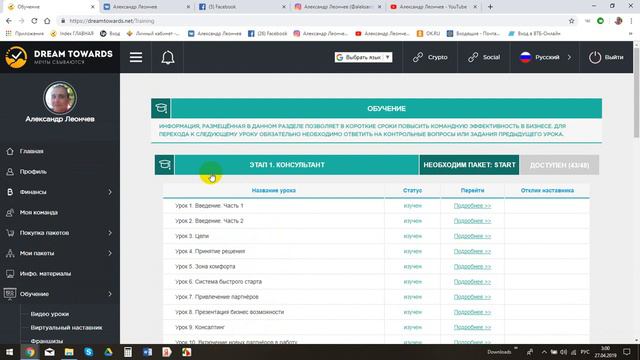Click the user avatar photo in sidebar
Viewport: 640px width, 360px height.
click(x=60, y=98)
